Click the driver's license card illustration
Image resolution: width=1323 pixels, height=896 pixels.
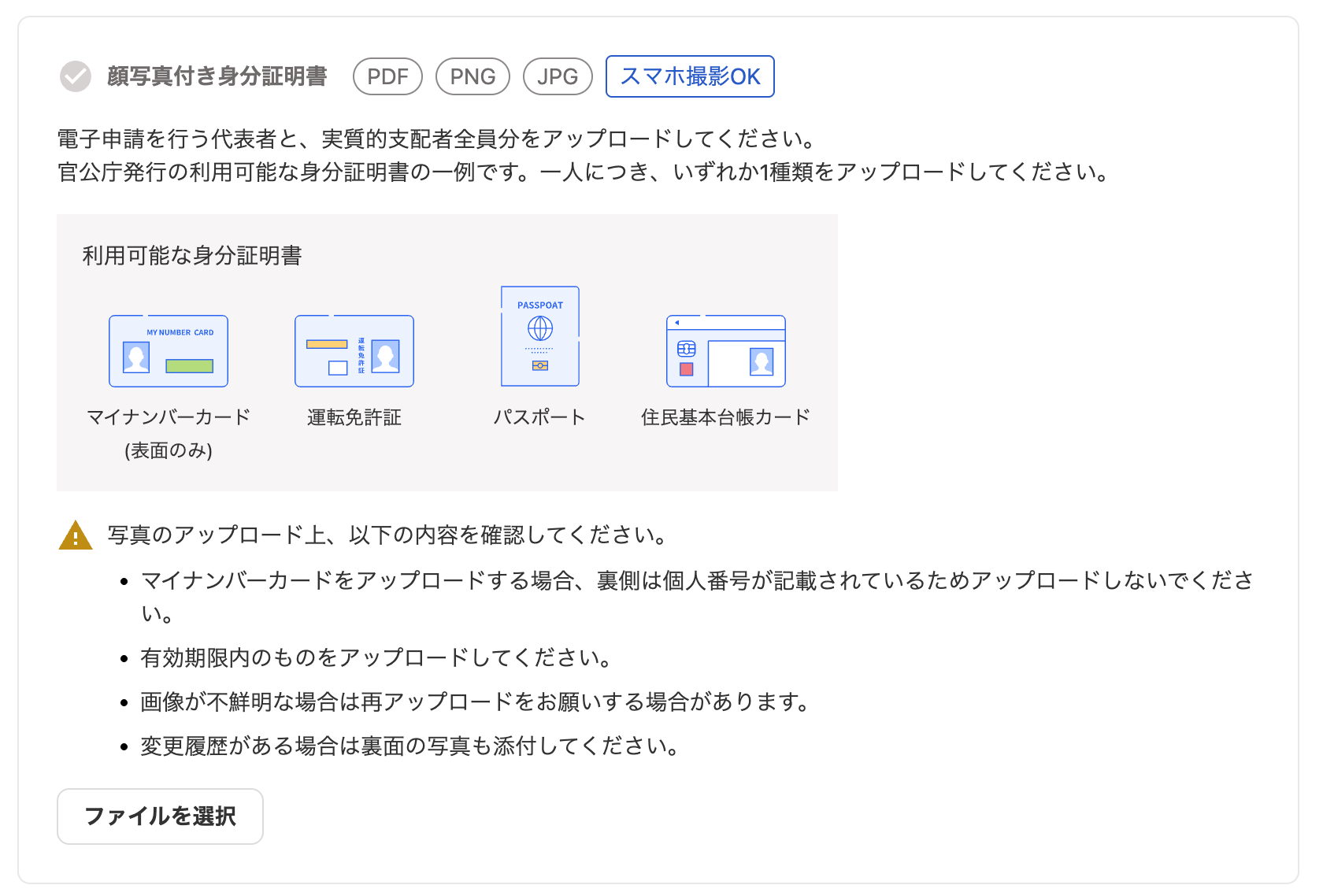(354, 351)
